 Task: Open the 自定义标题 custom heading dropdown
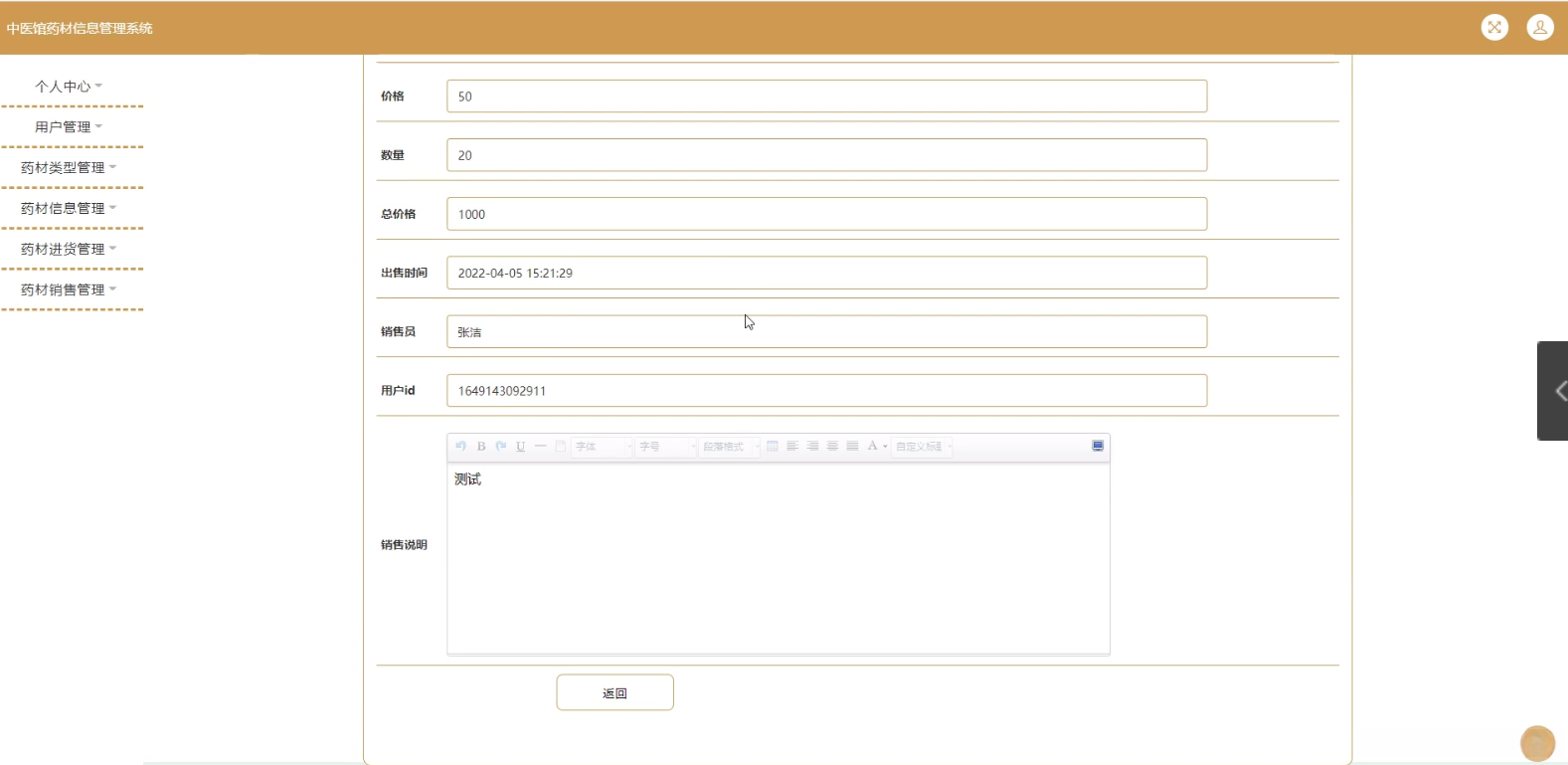point(923,447)
